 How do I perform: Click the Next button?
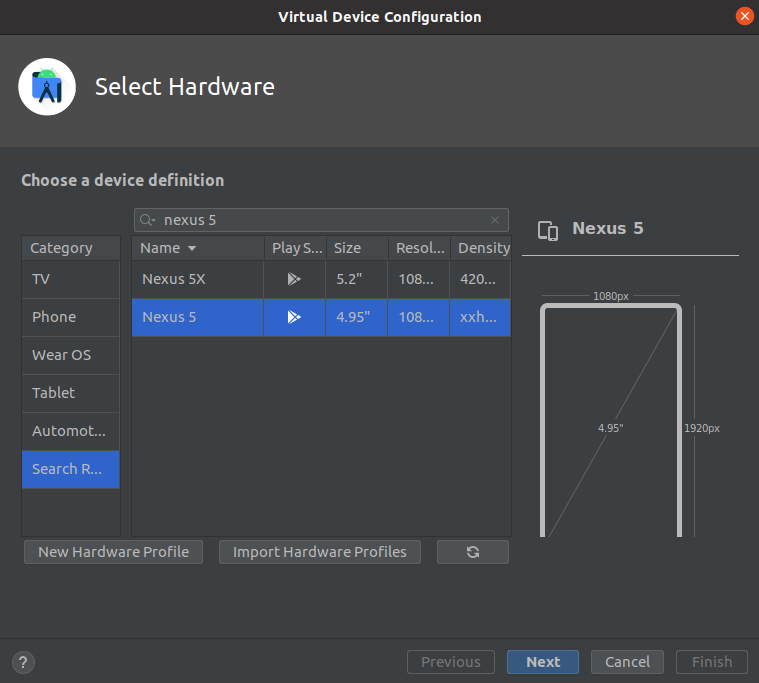pyautogui.click(x=543, y=662)
